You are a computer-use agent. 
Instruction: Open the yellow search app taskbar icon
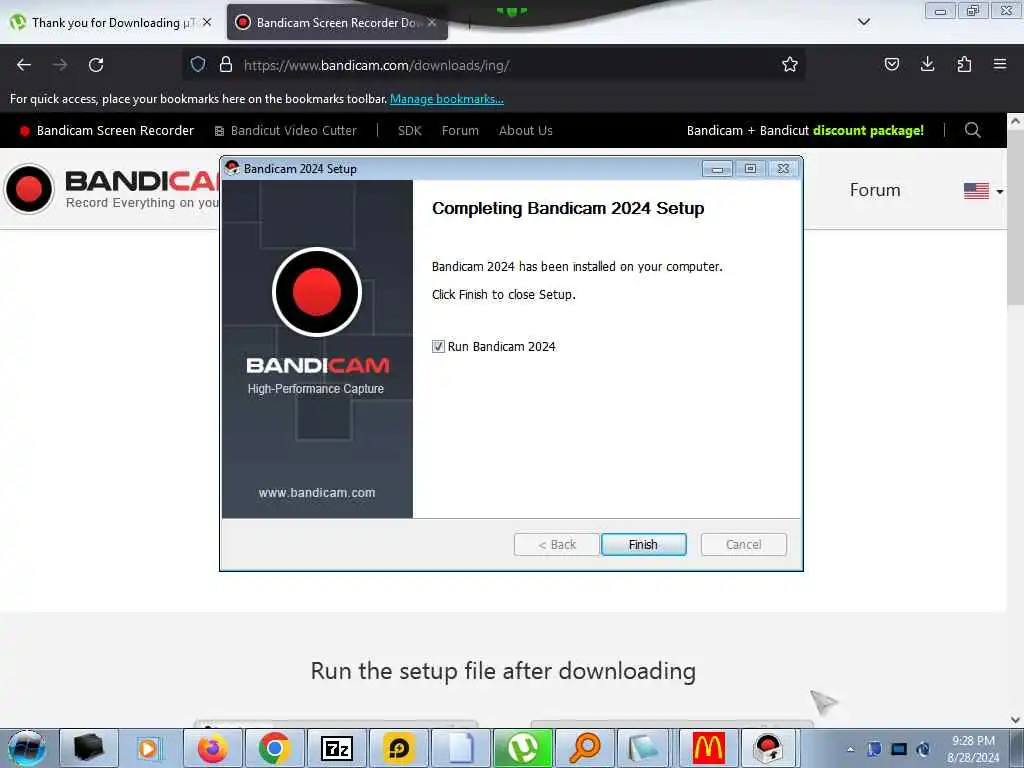(398, 748)
